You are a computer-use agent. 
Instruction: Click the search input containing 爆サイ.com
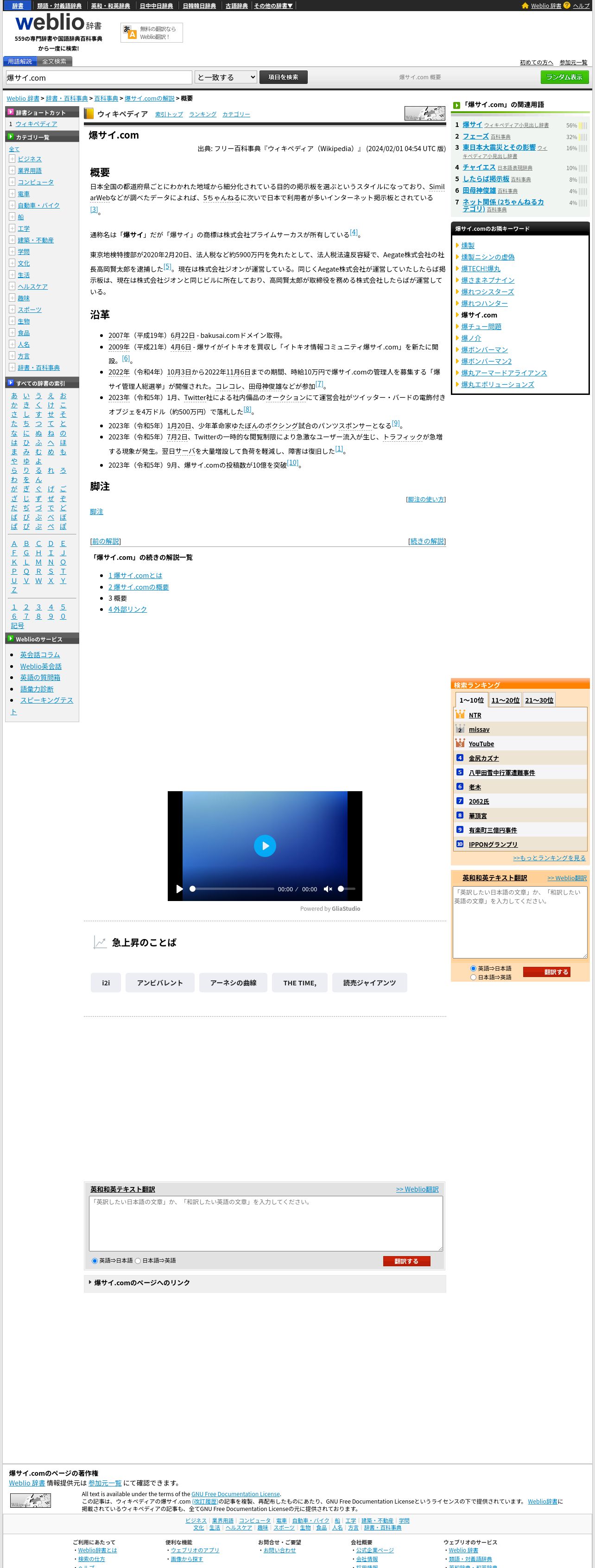(x=99, y=77)
